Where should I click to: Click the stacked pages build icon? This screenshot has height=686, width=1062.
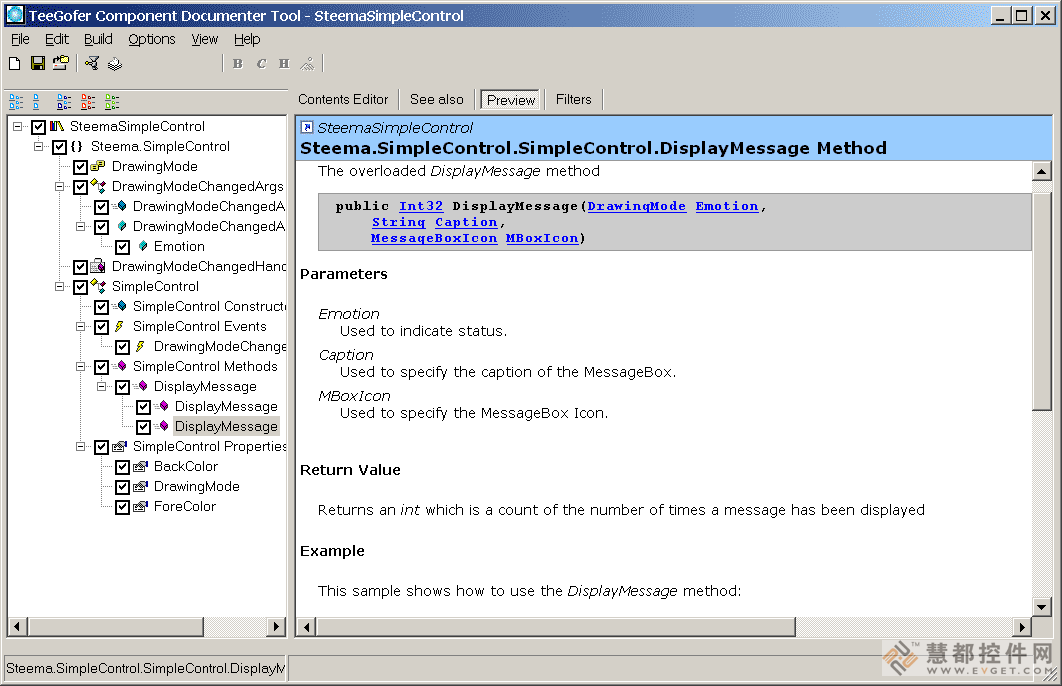tap(114, 64)
